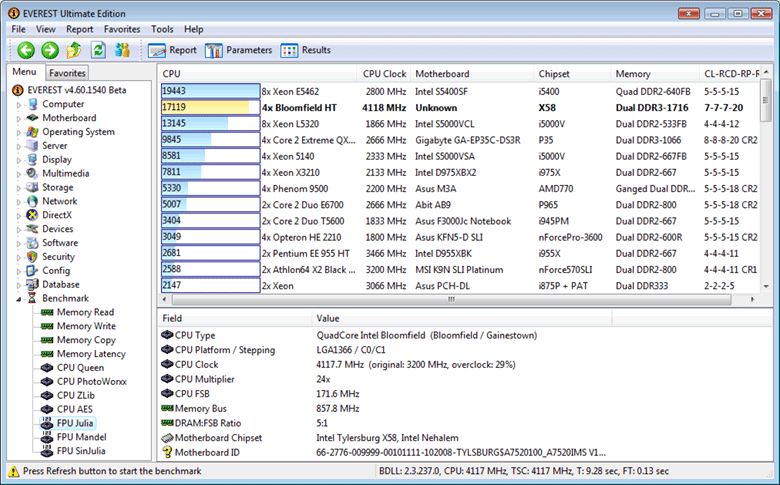Select the FPU SinJulia benchmark

click(81, 451)
